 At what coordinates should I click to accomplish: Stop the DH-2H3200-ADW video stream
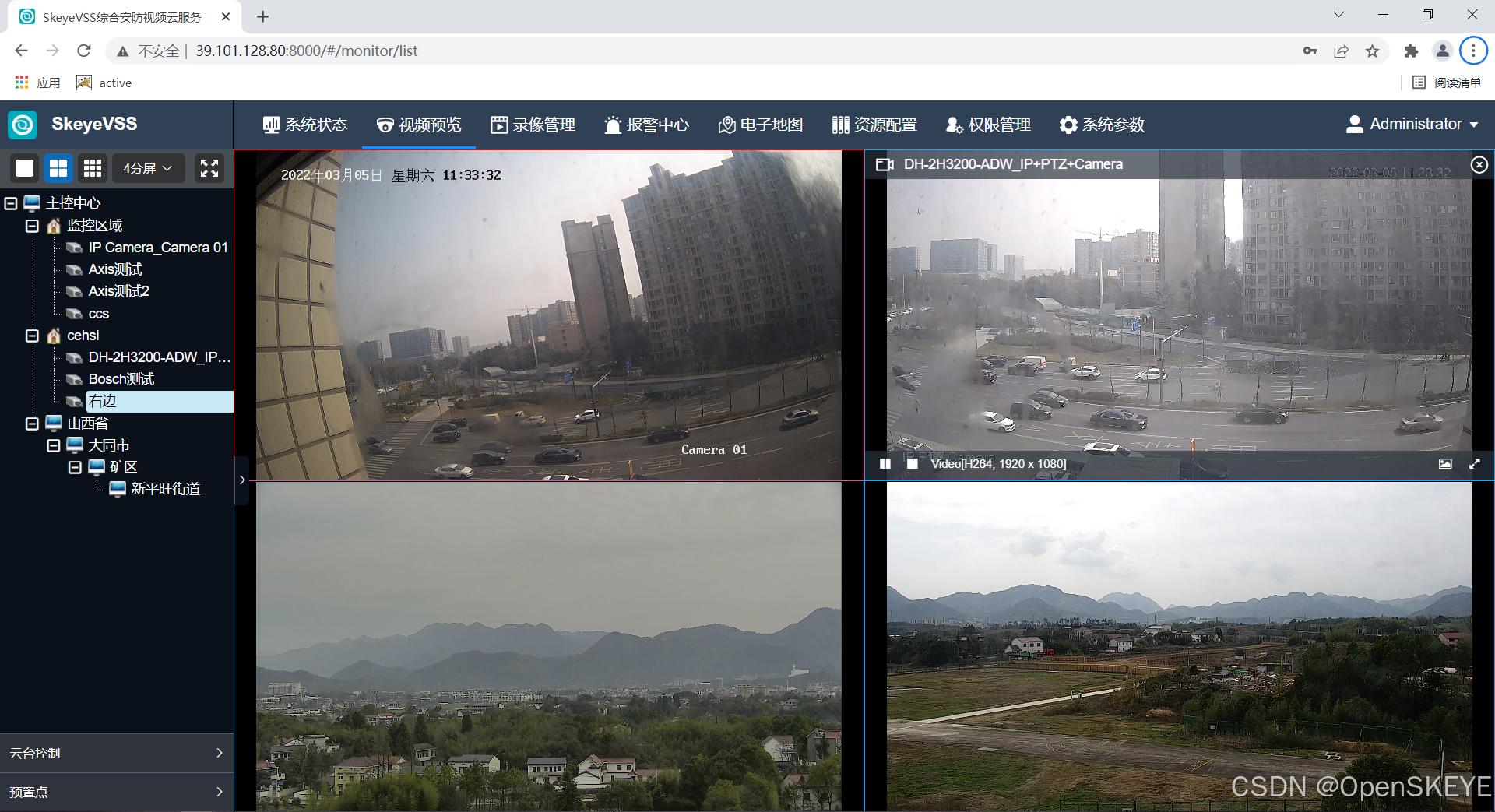pyautogui.click(x=912, y=463)
